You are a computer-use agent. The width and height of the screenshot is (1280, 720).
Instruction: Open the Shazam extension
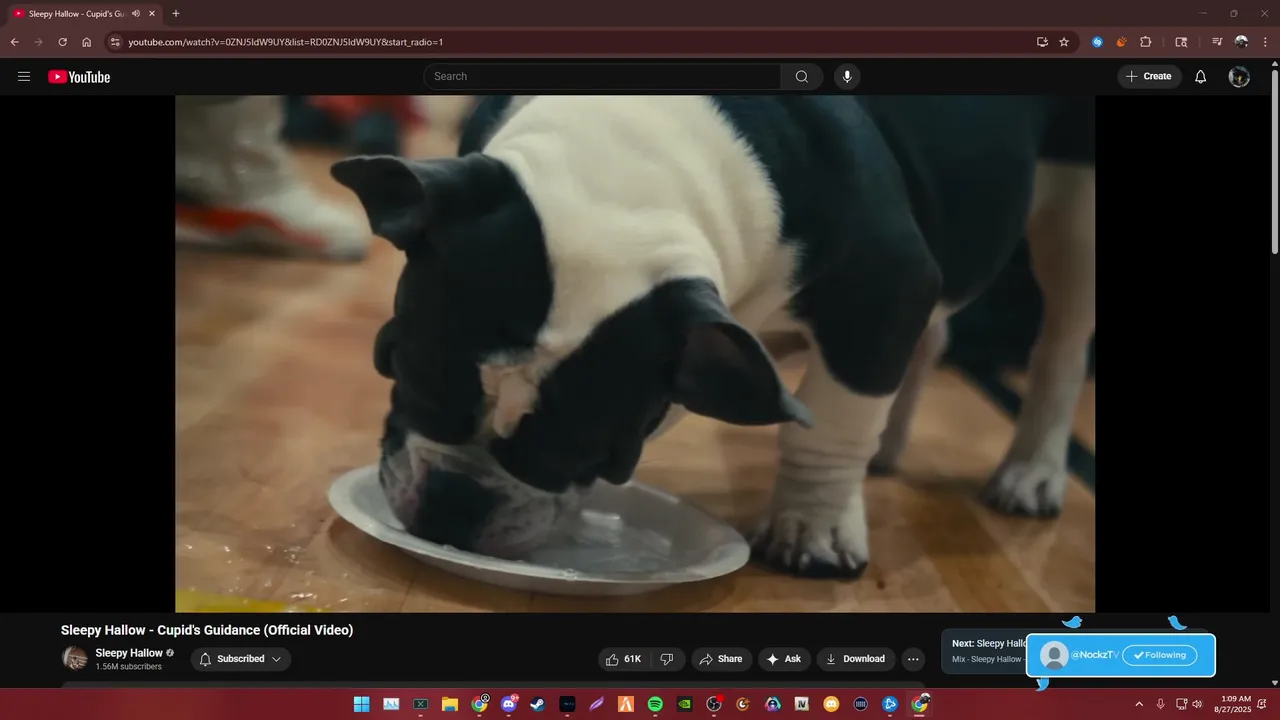coord(1097,42)
